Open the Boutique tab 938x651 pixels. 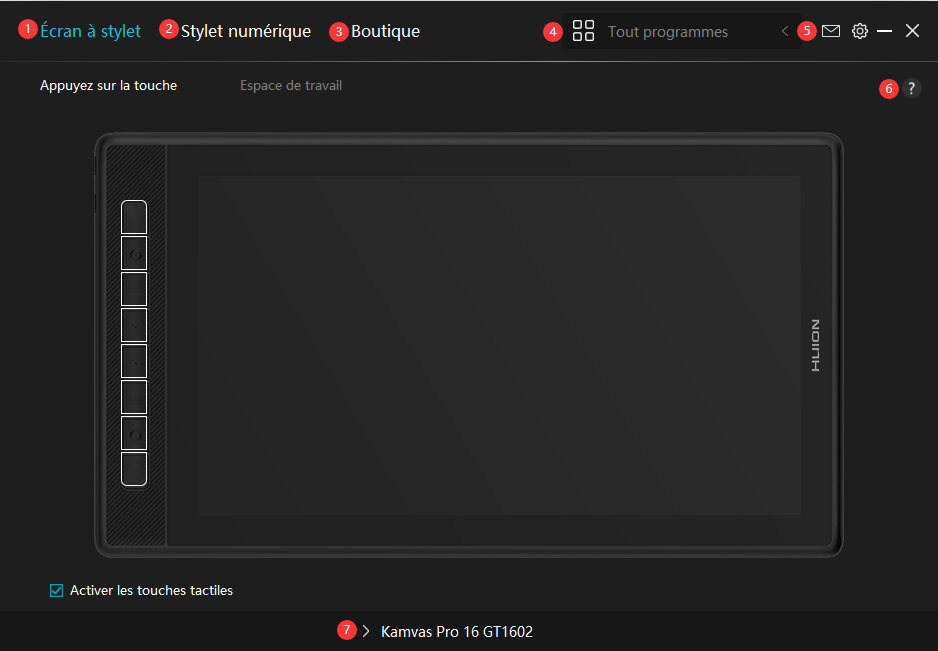coord(385,31)
